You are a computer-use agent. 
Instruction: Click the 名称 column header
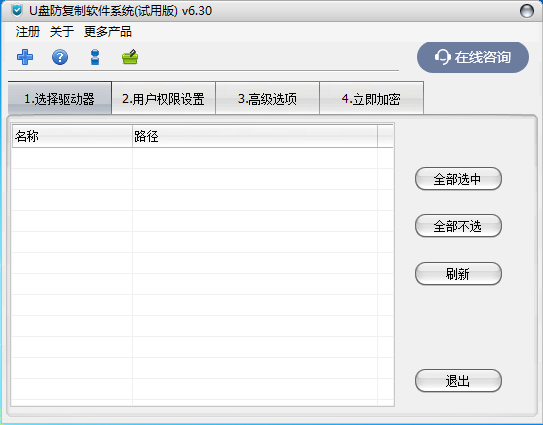(72, 136)
